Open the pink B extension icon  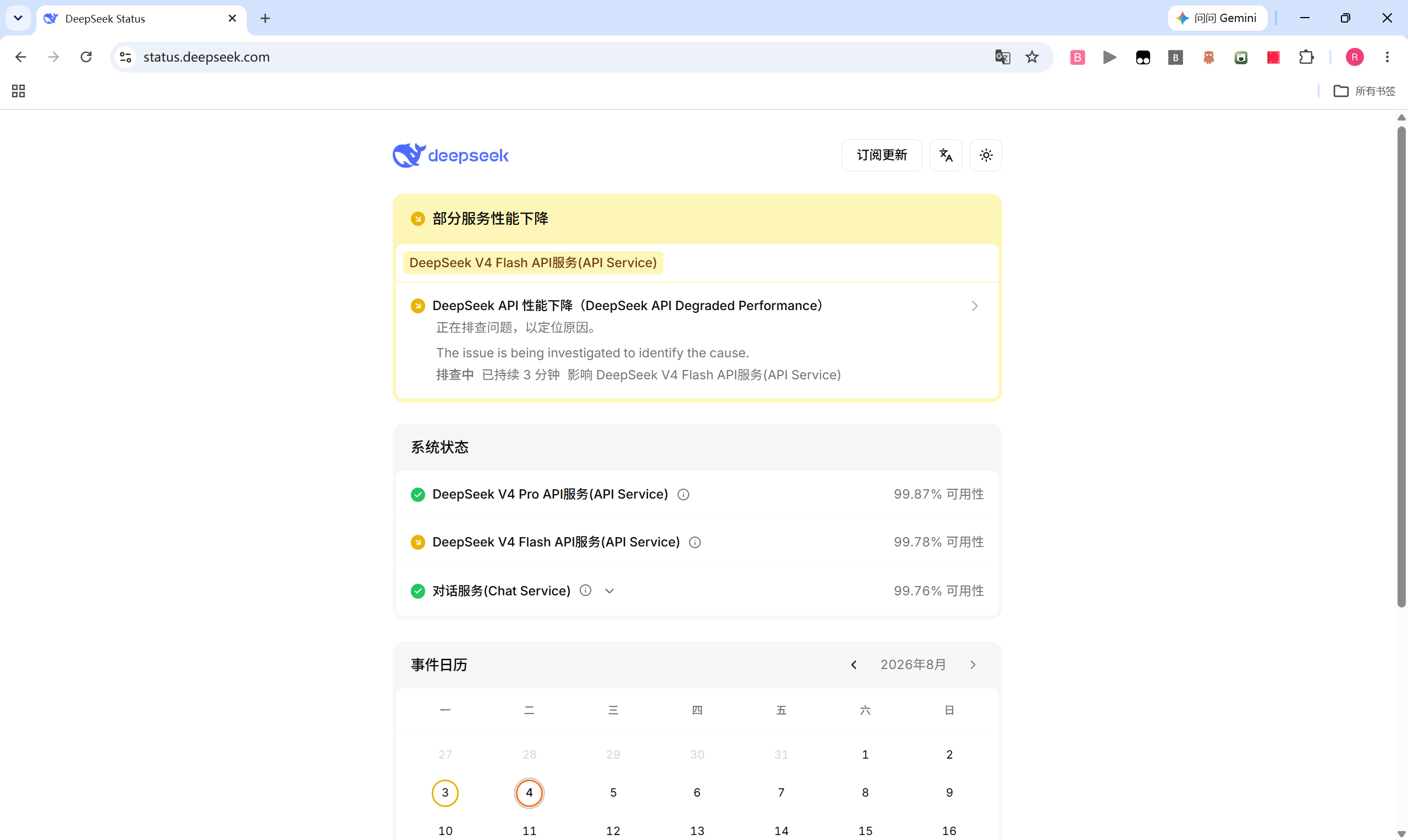(1077, 57)
